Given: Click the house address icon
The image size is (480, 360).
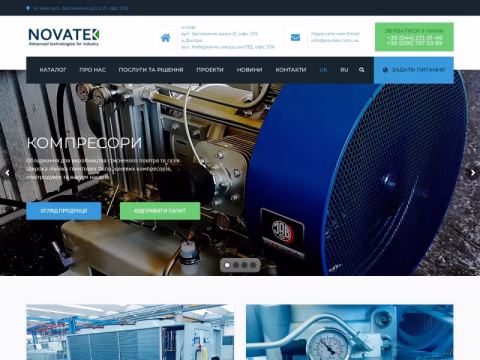Looking at the screenshot, I should (x=165, y=38).
